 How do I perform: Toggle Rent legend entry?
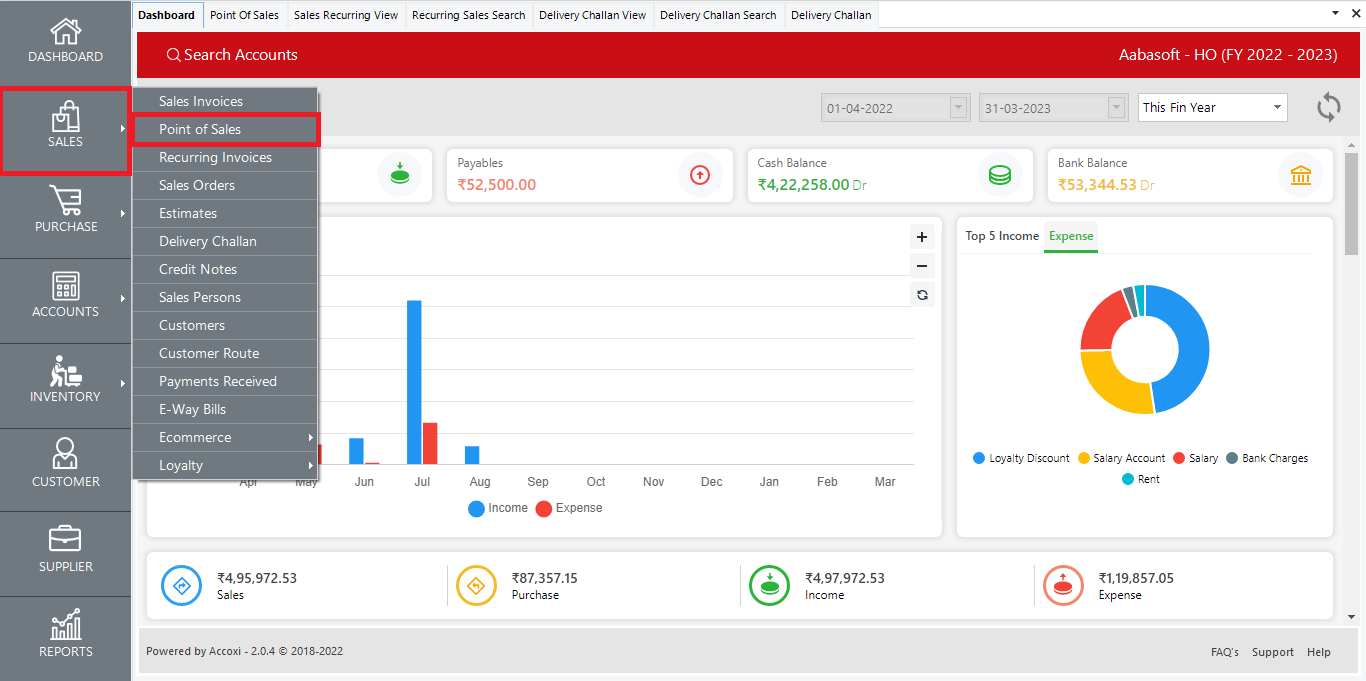(1141, 479)
